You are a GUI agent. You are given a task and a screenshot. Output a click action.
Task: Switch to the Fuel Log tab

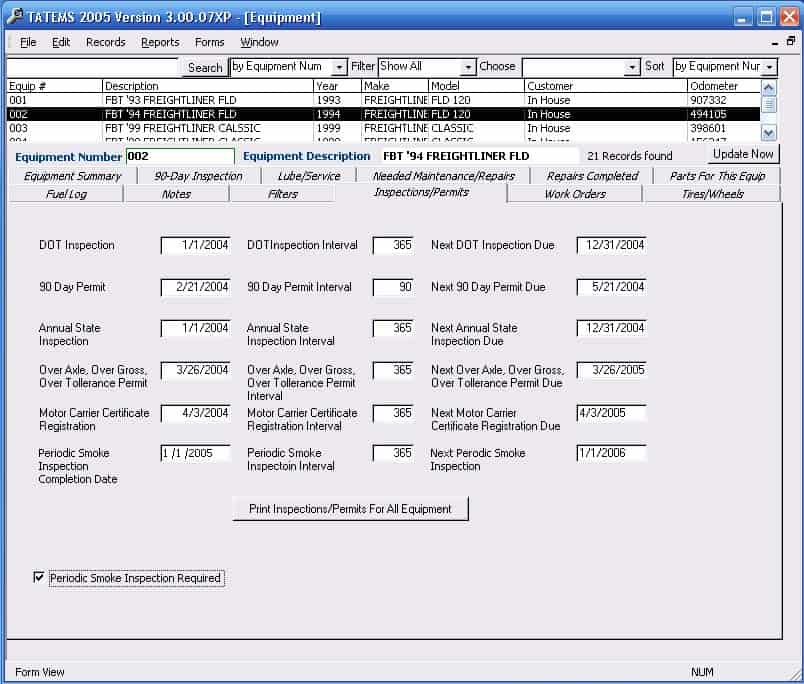66,194
